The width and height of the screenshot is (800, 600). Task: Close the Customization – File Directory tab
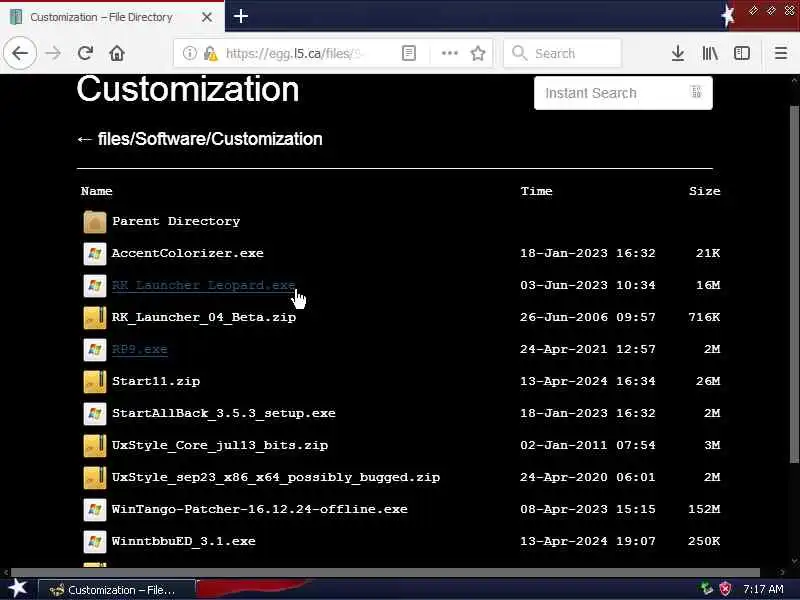click(x=207, y=17)
